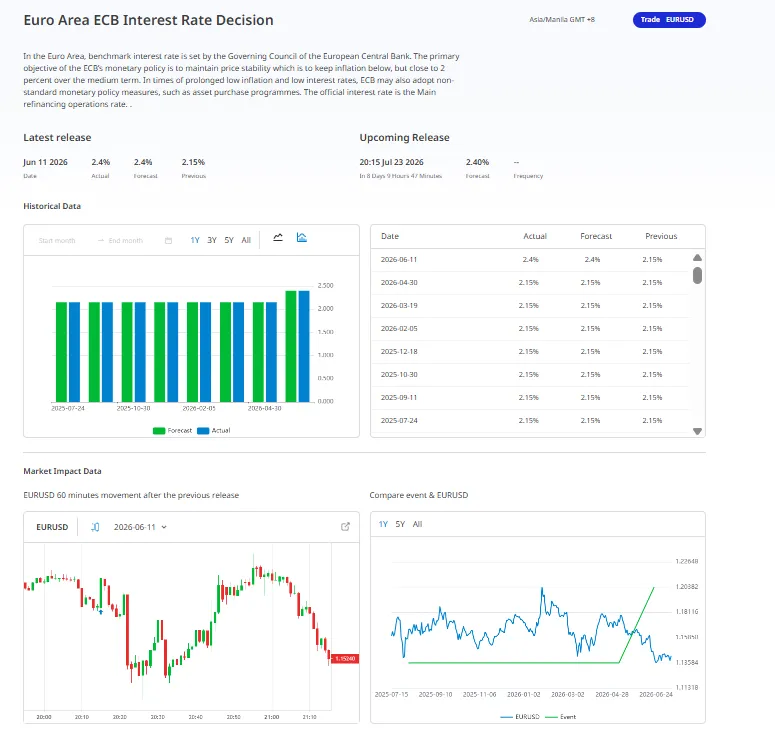Click the Trade EURUSD button
This screenshot has width=775, height=731.
(669, 20)
